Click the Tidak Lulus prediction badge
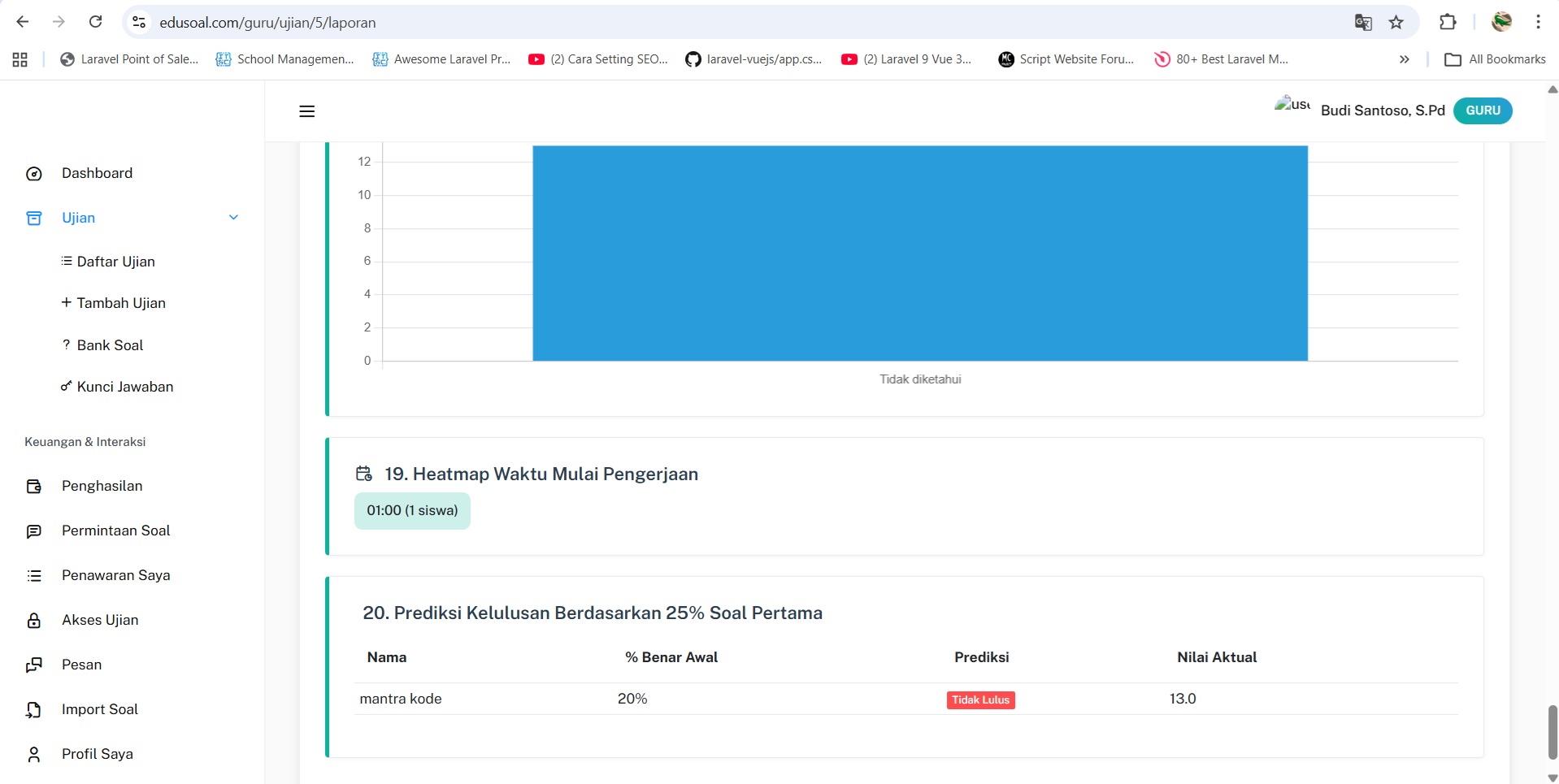The height and width of the screenshot is (784, 1559). 980,700
